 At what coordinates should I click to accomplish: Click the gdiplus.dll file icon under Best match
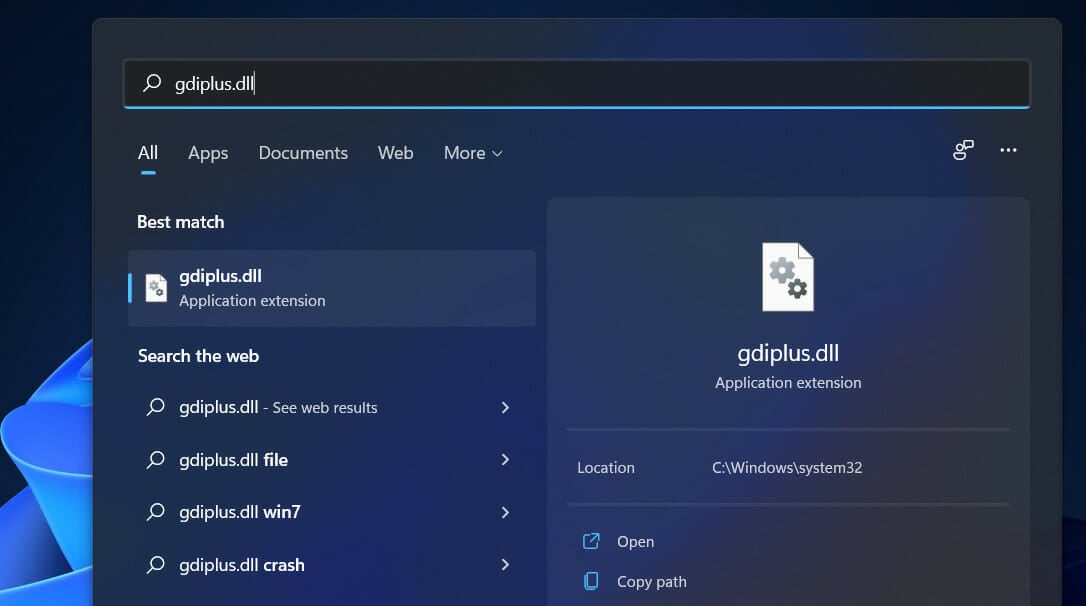pyautogui.click(x=155, y=287)
